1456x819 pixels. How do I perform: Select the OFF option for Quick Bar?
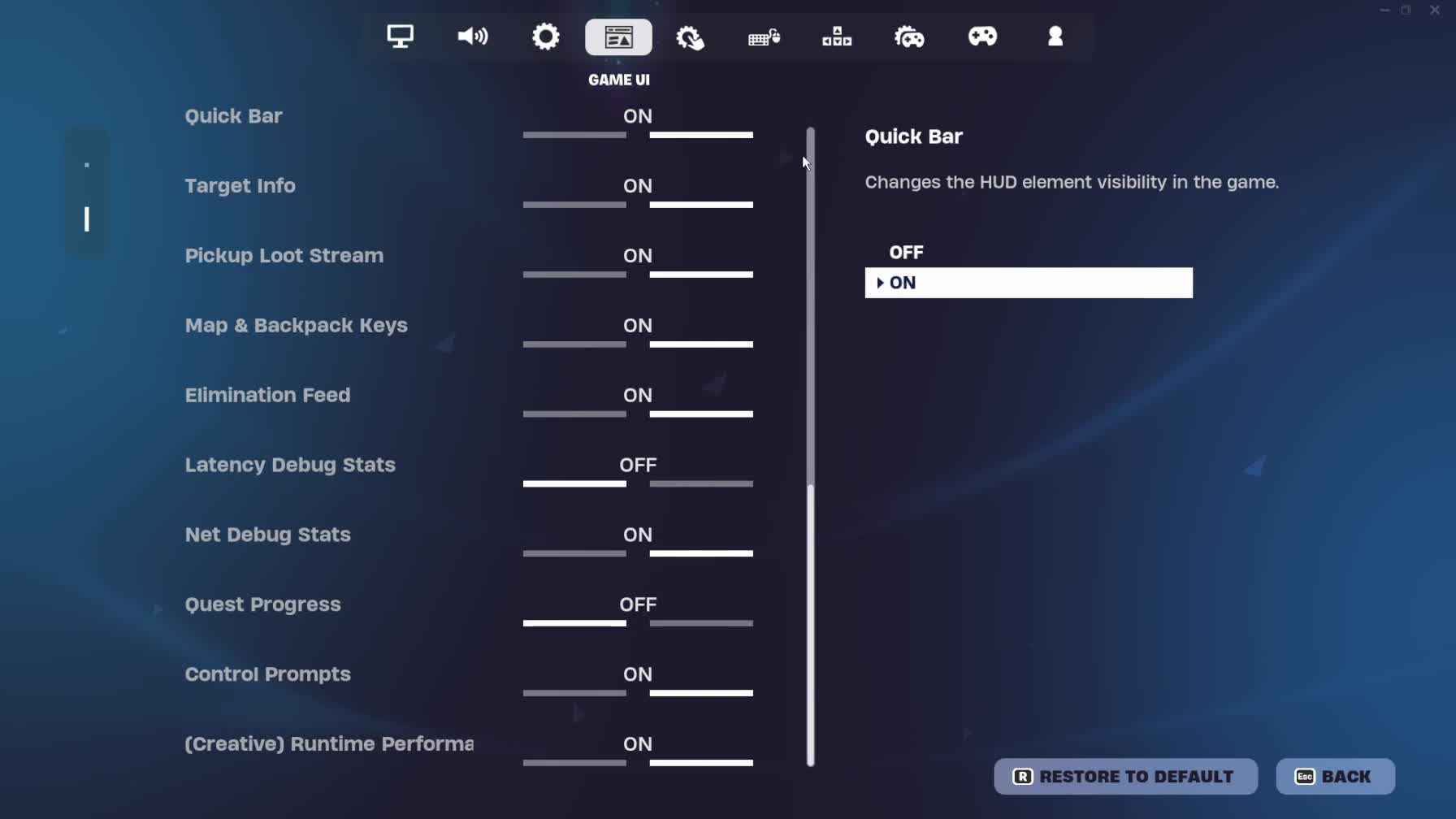(x=1029, y=253)
